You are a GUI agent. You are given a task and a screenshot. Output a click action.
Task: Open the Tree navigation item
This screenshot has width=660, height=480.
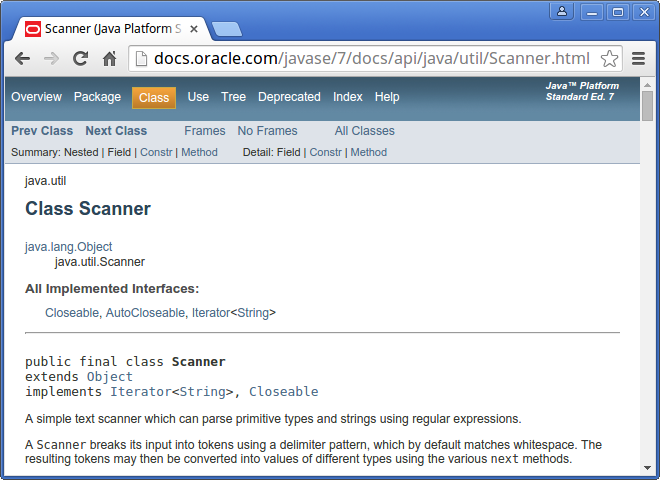tap(233, 97)
